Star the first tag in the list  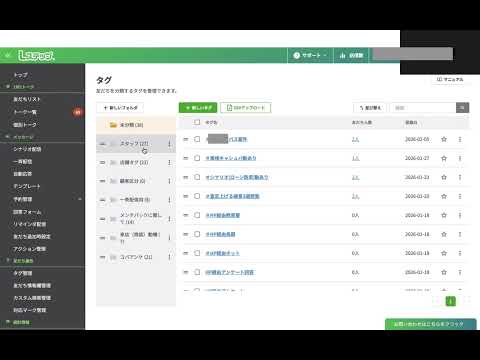(444, 139)
